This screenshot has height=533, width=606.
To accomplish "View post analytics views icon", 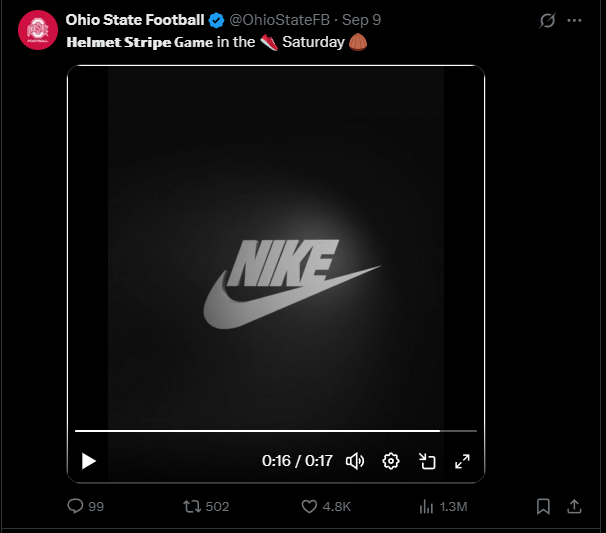I will point(426,506).
